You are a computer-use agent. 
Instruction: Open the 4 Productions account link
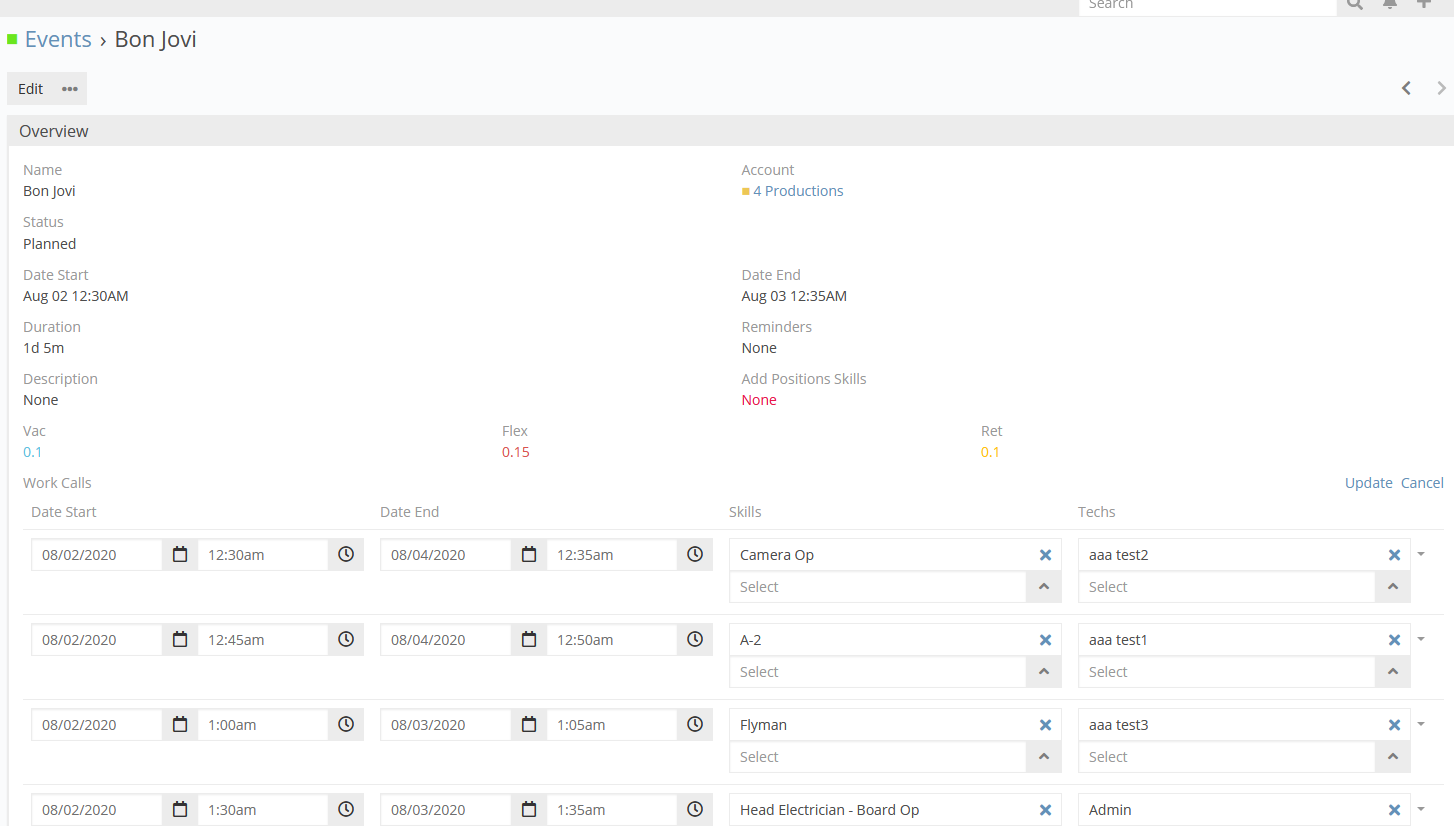[797, 191]
